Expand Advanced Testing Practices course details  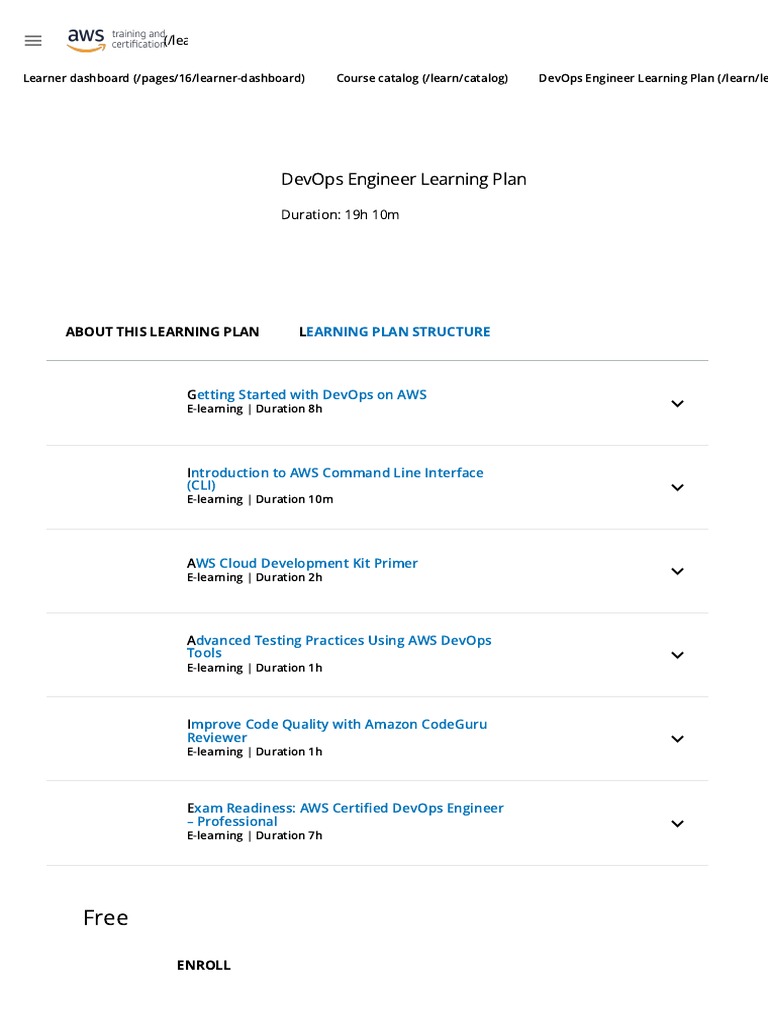(677, 656)
